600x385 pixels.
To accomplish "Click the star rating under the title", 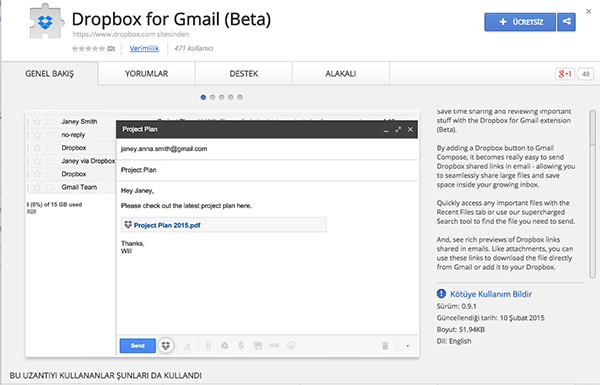I will [88, 49].
